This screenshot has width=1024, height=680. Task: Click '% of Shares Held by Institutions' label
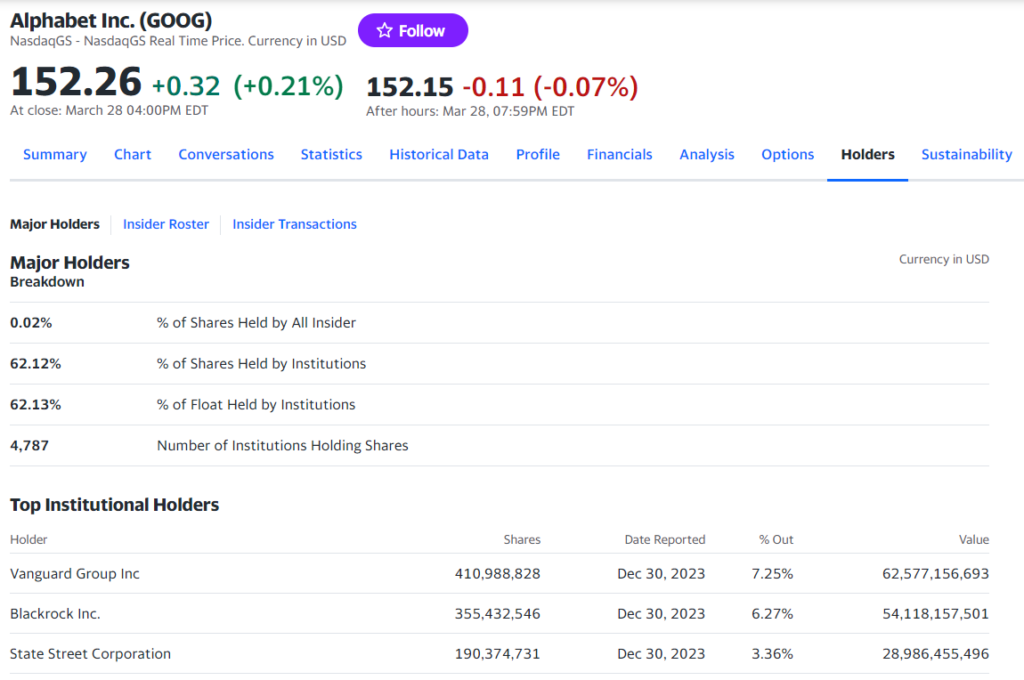pos(261,364)
